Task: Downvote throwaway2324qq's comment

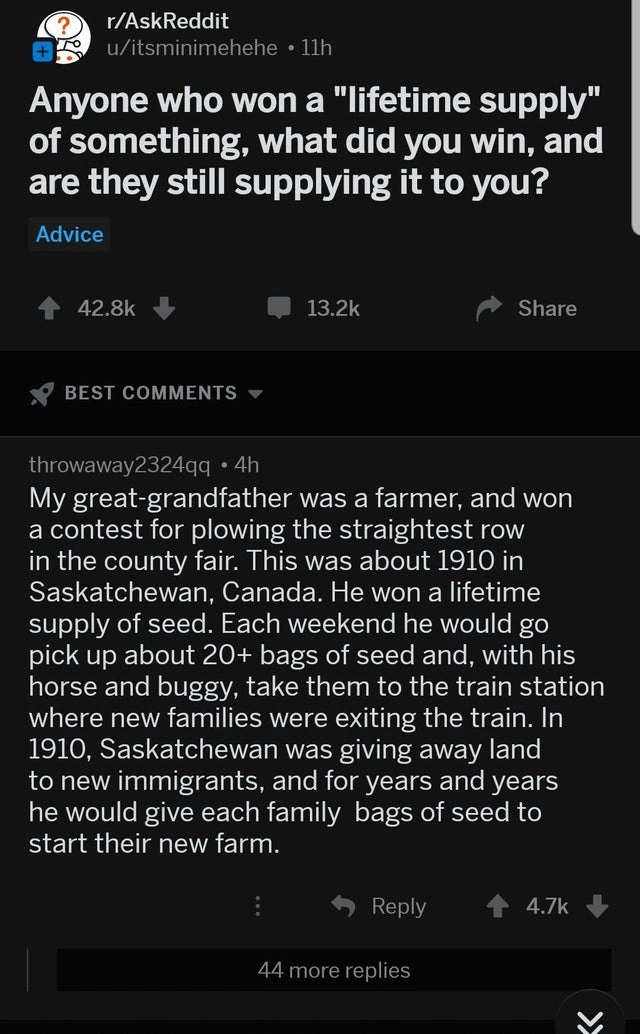Action: click(596, 906)
